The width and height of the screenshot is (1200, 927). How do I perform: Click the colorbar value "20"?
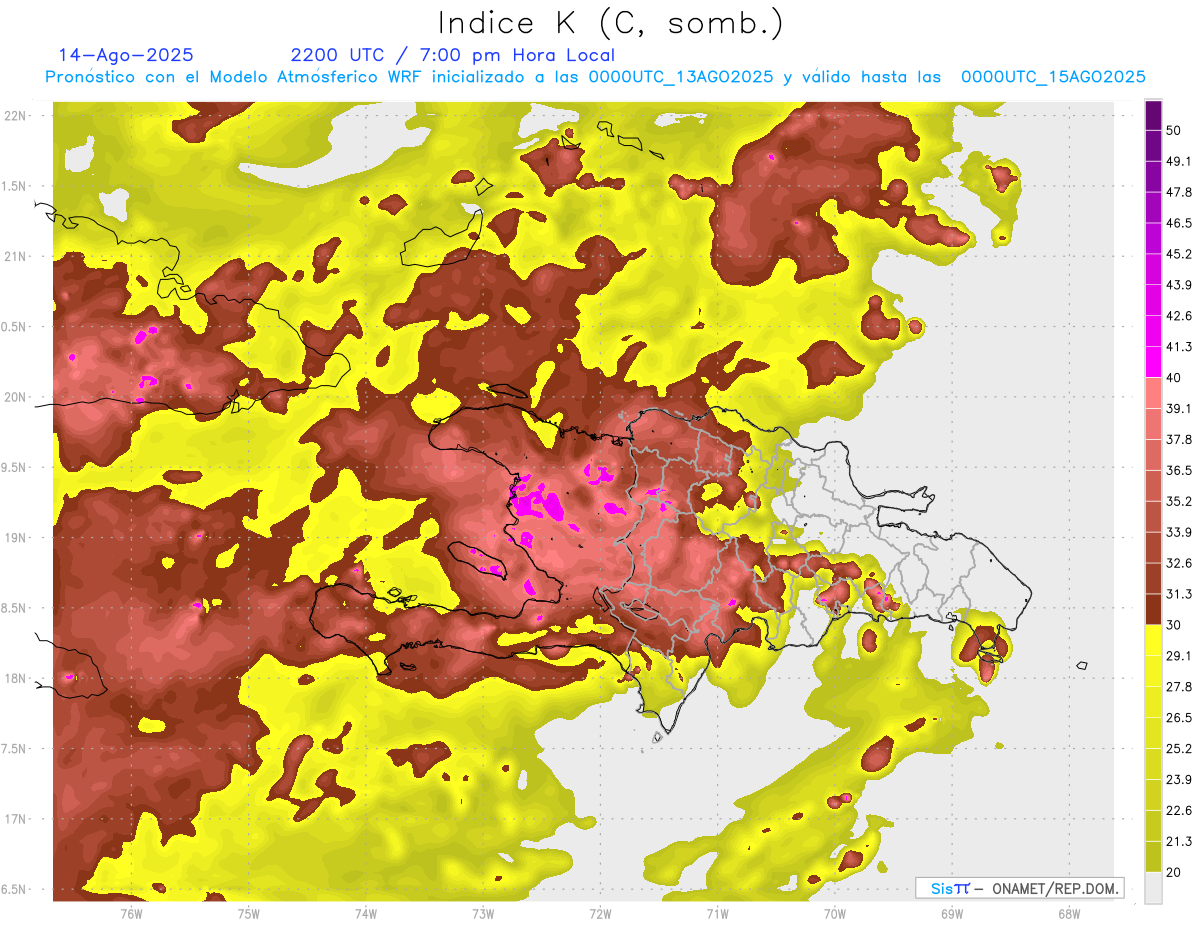point(1173,873)
